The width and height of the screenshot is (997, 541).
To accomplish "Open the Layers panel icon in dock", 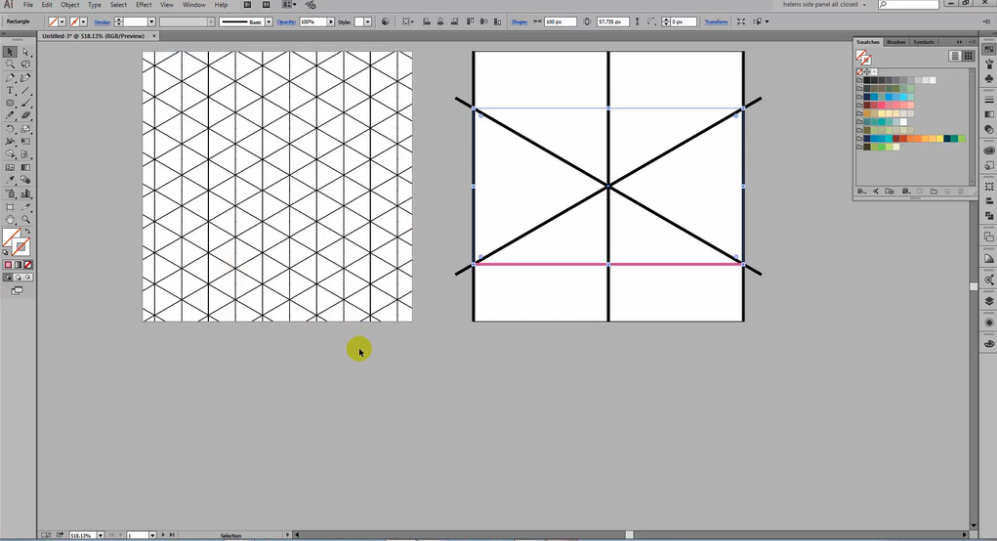I will 989,301.
